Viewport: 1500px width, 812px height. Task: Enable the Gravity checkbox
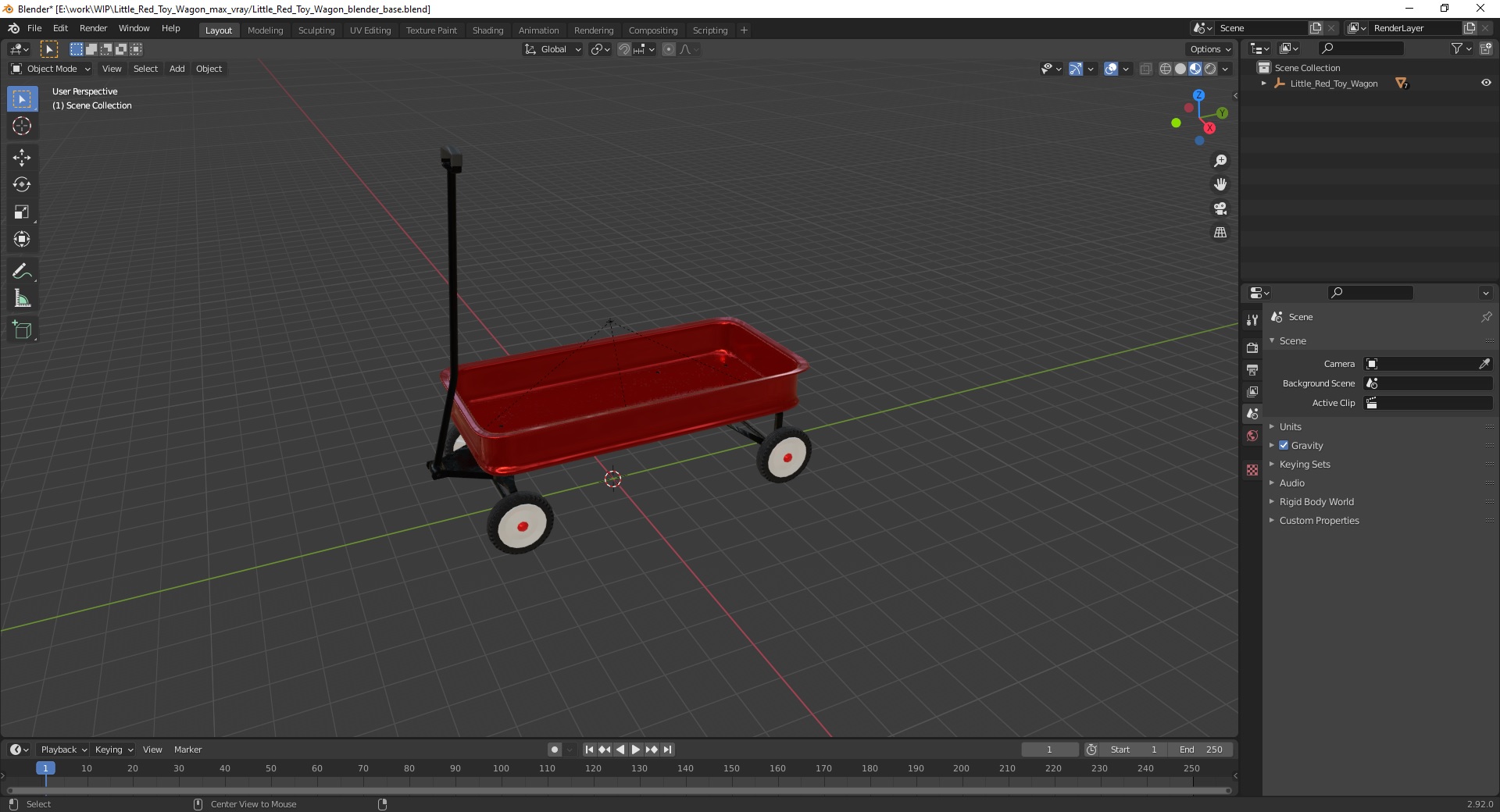pos(1284,445)
